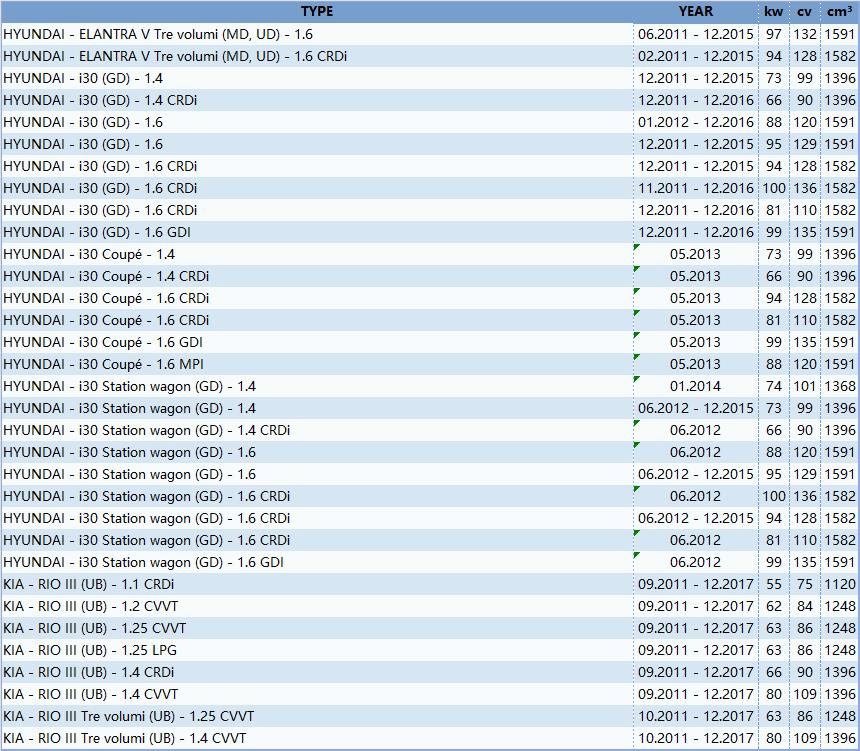Select i30 Station wagon 1.6 GDI type cell

143,562
